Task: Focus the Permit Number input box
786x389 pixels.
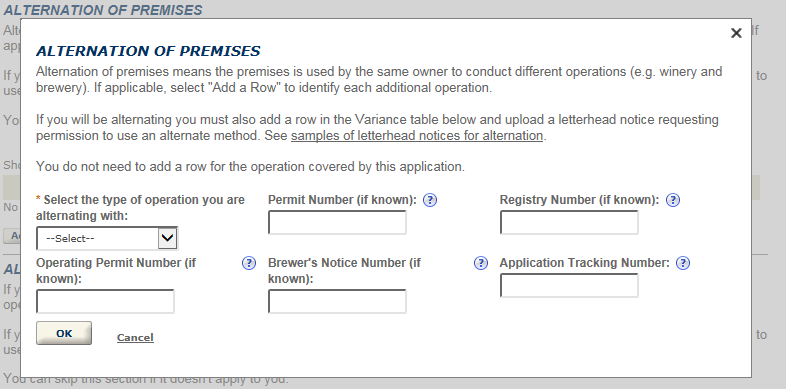Action: (x=337, y=222)
